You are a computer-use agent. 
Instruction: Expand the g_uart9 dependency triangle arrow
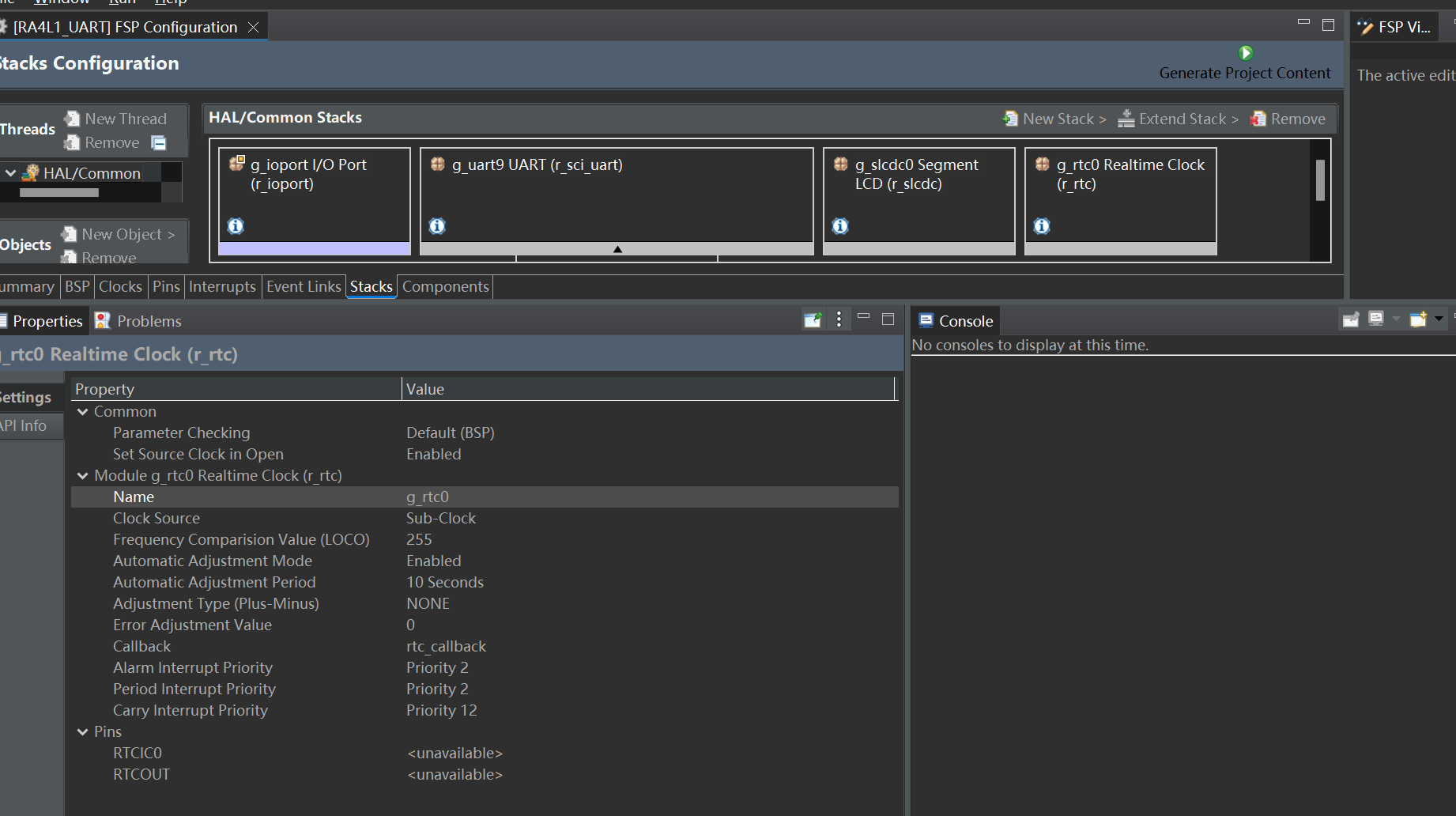coord(617,249)
